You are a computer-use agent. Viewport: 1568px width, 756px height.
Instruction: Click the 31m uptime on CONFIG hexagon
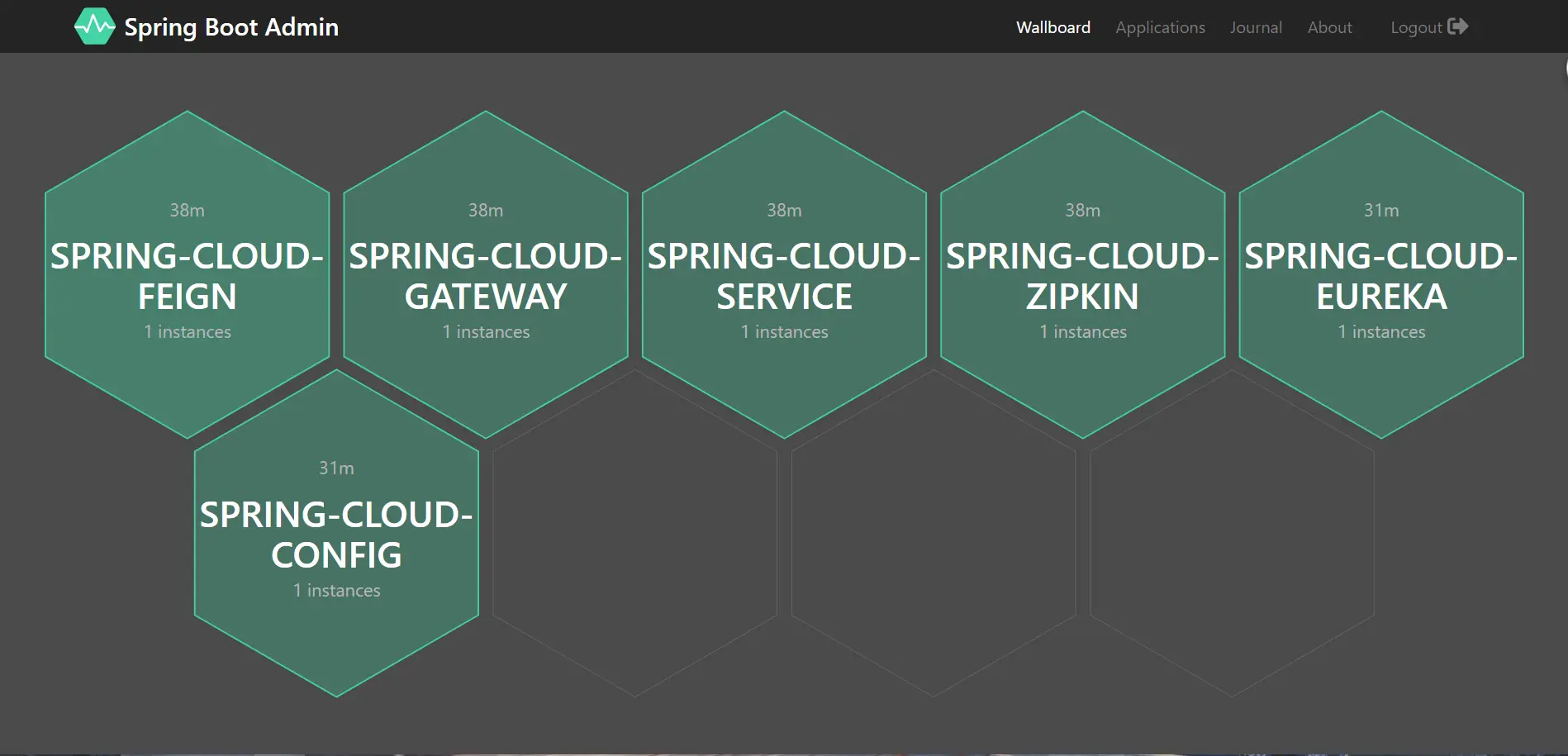(336, 468)
